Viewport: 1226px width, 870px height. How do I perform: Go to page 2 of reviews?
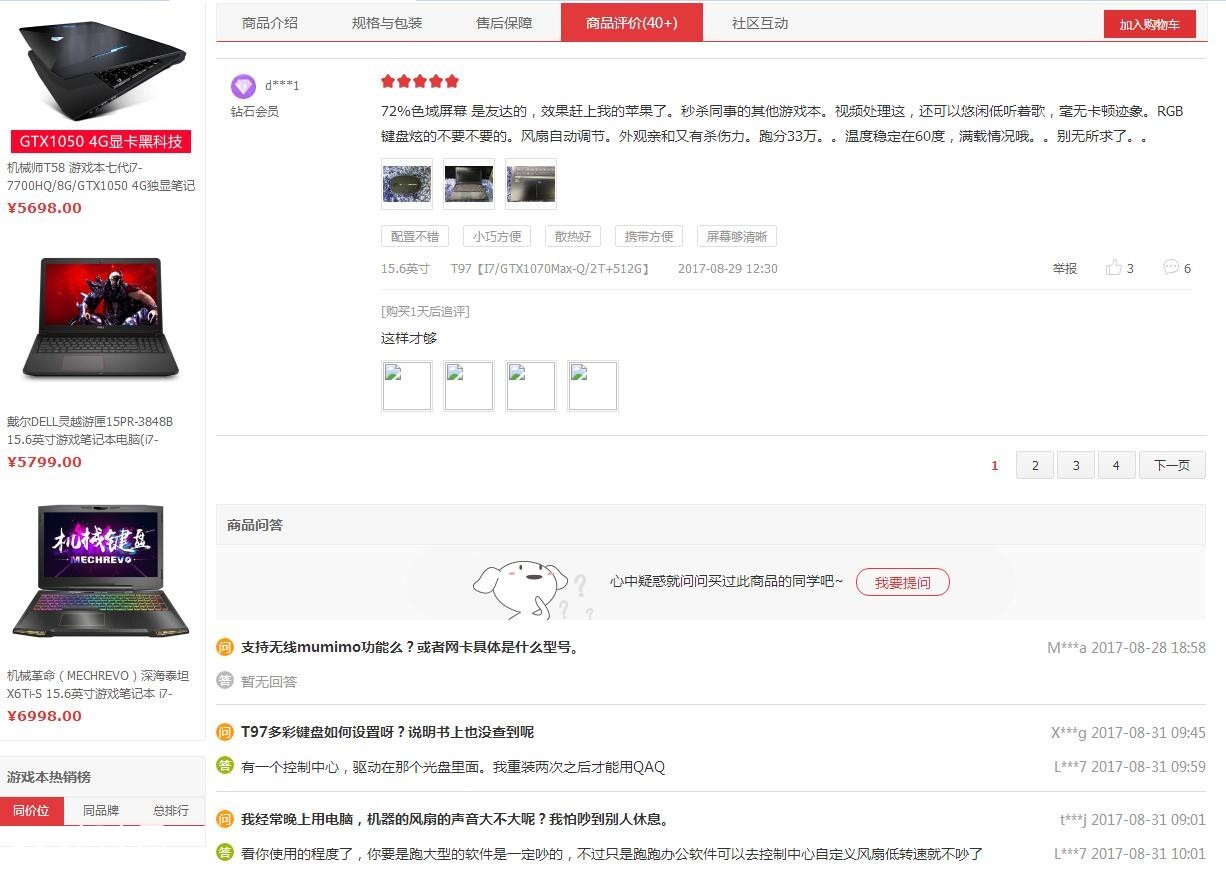[x=1035, y=465]
